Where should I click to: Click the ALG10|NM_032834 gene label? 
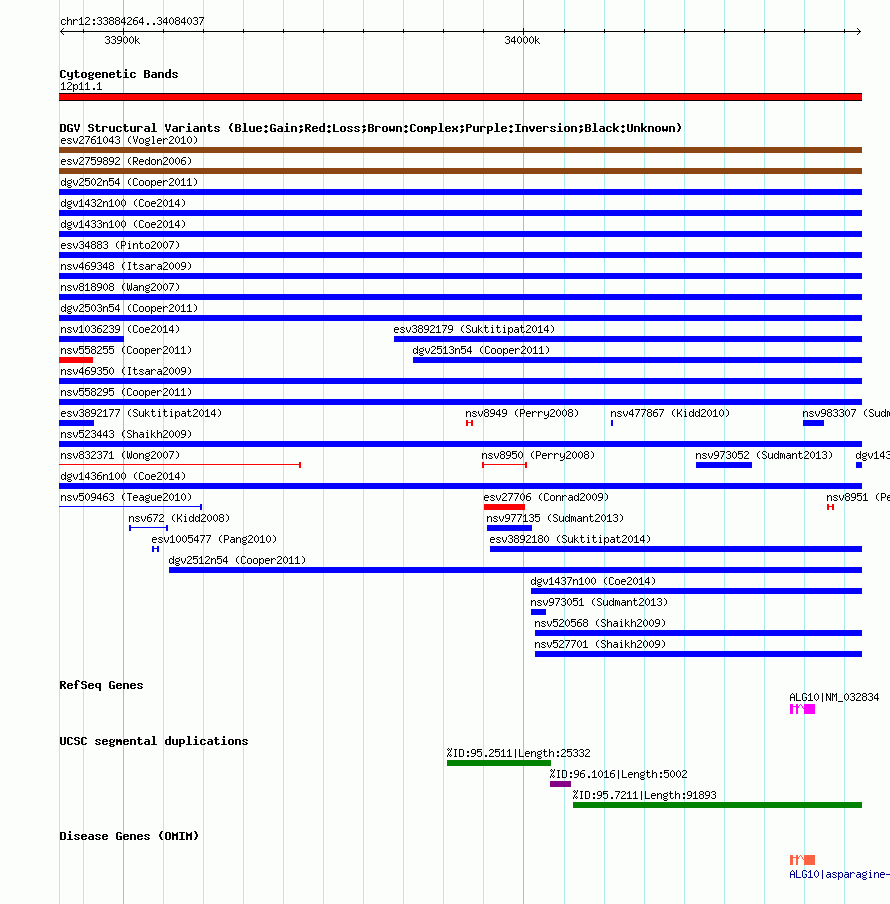pos(834,698)
